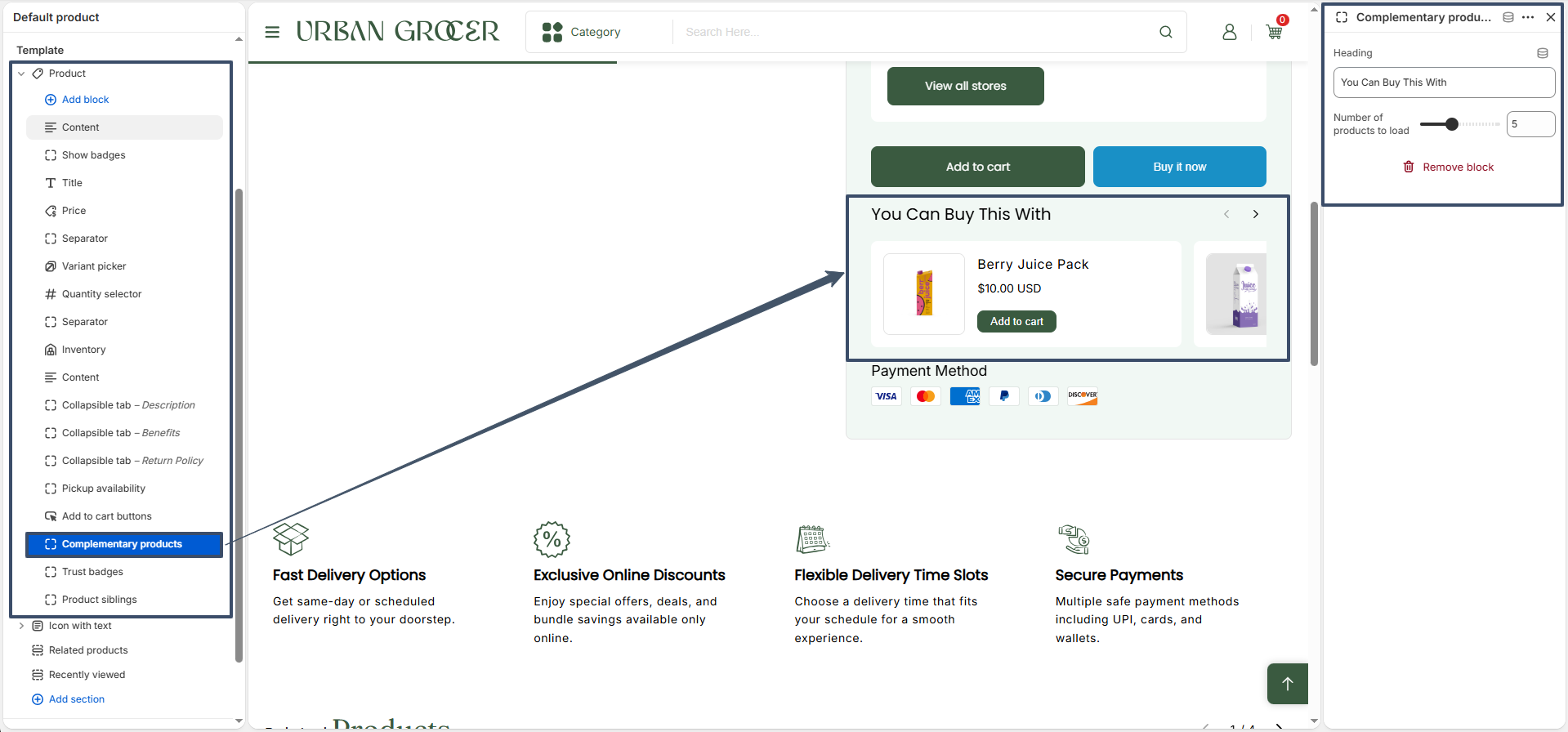Select the Price block
Image resolution: width=1568 pixels, height=732 pixels.
pos(124,211)
